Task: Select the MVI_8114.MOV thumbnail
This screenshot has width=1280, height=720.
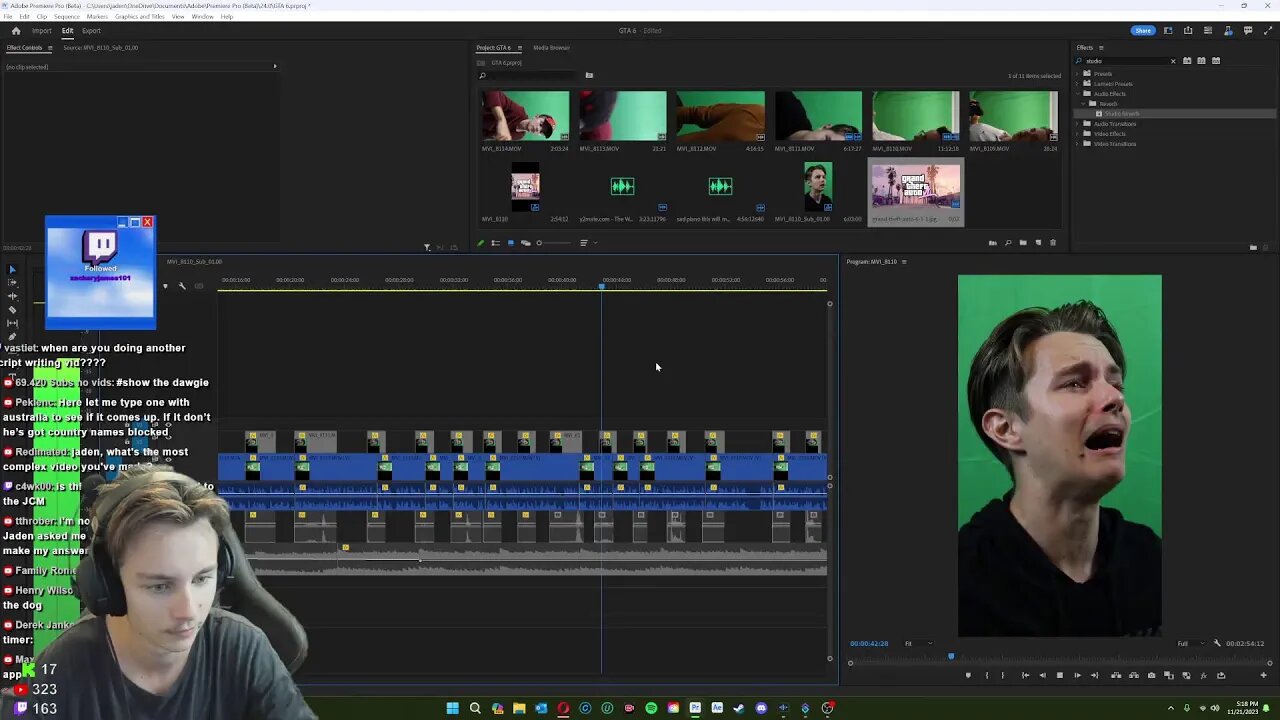Action: tap(525, 116)
